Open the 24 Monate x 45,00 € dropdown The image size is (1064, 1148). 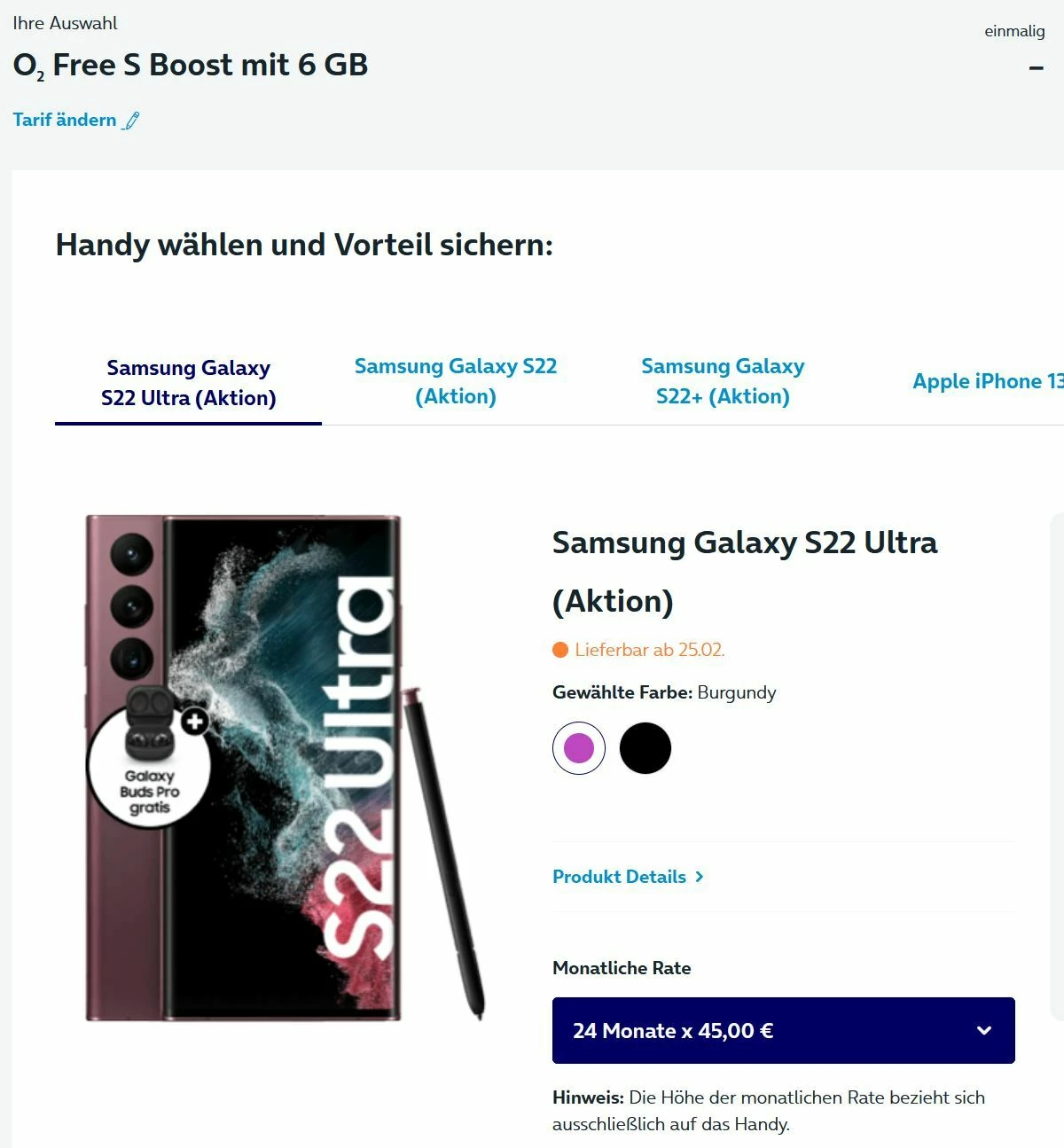[x=784, y=1030]
